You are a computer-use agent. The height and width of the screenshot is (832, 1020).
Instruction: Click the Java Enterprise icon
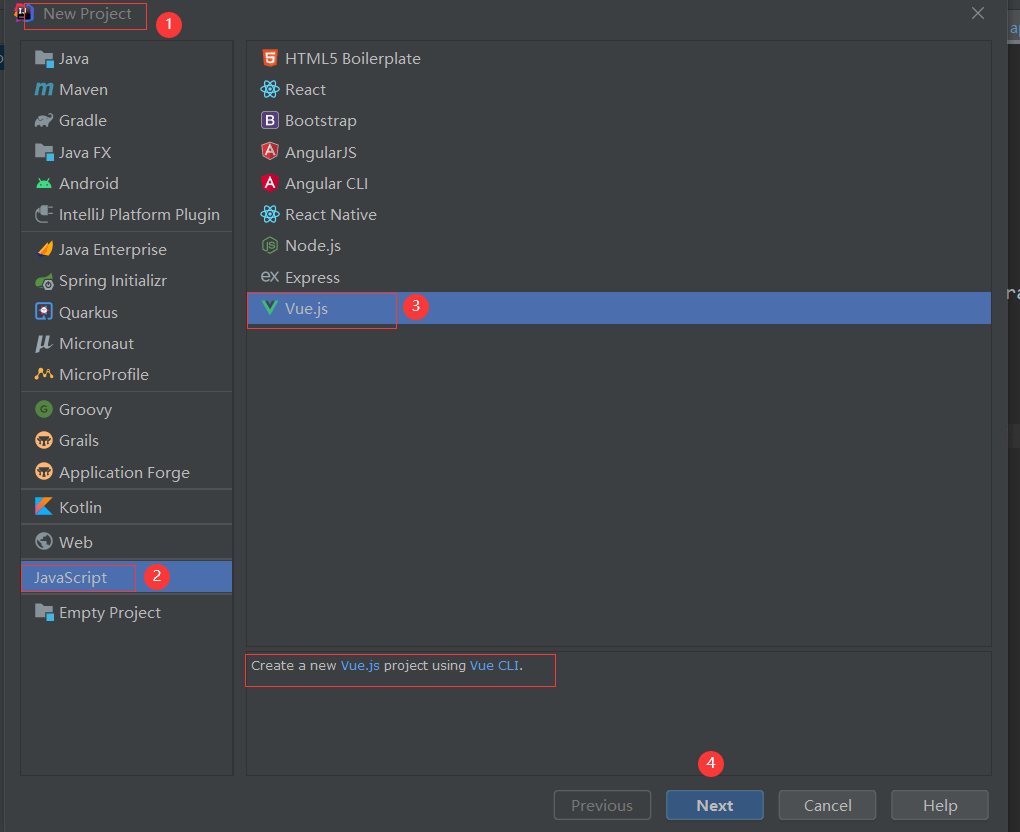pos(44,249)
